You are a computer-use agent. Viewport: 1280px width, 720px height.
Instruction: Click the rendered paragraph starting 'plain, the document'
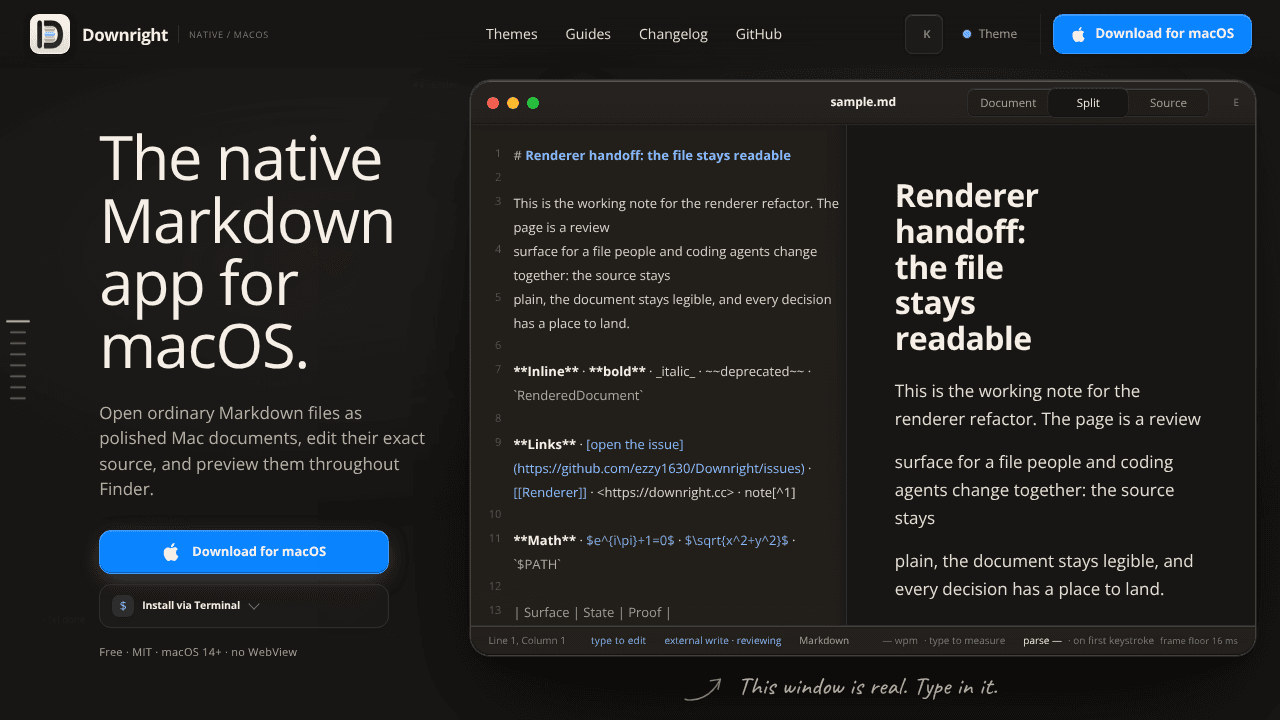click(1044, 575)
